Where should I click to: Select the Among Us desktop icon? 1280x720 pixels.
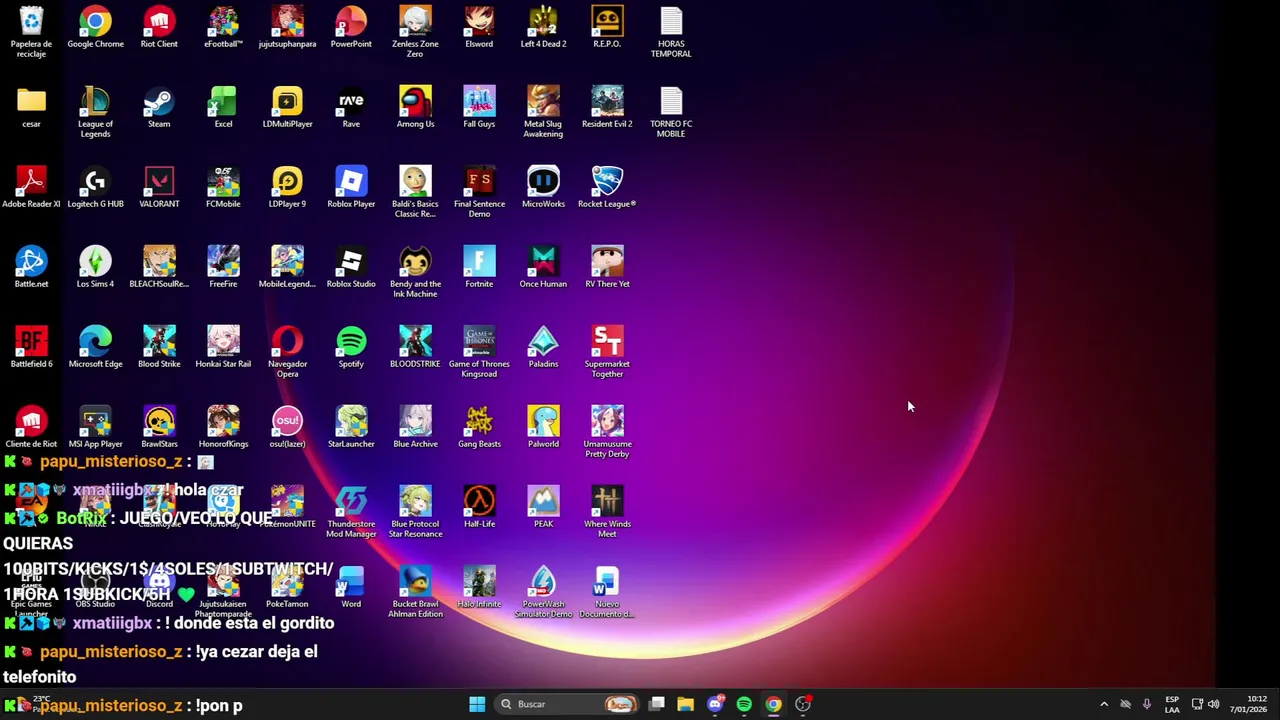coord(415,107)
